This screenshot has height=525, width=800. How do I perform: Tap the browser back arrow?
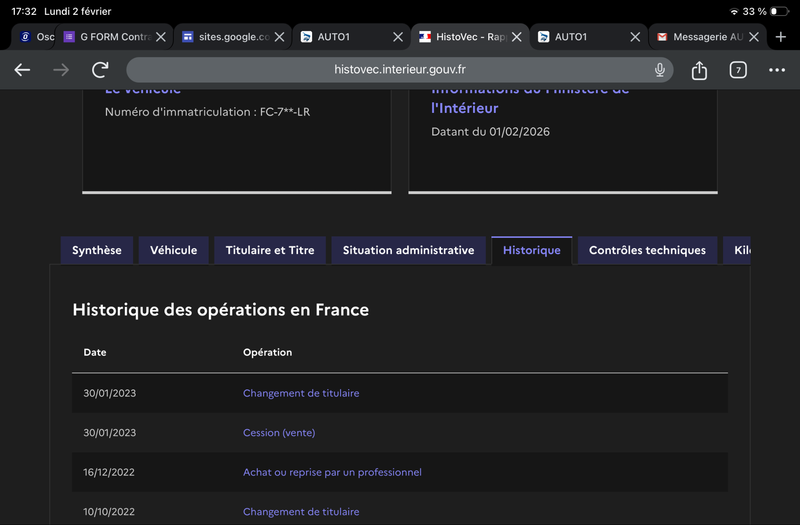click(x=22, y=70)
